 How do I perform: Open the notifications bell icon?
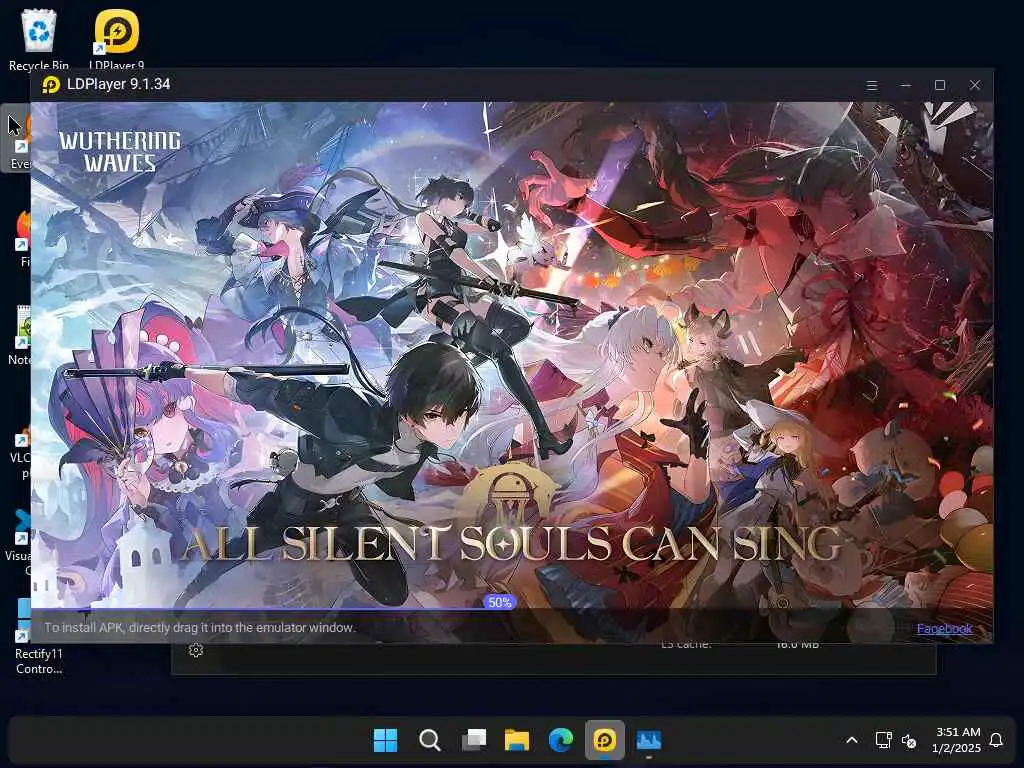pos(996,740)
